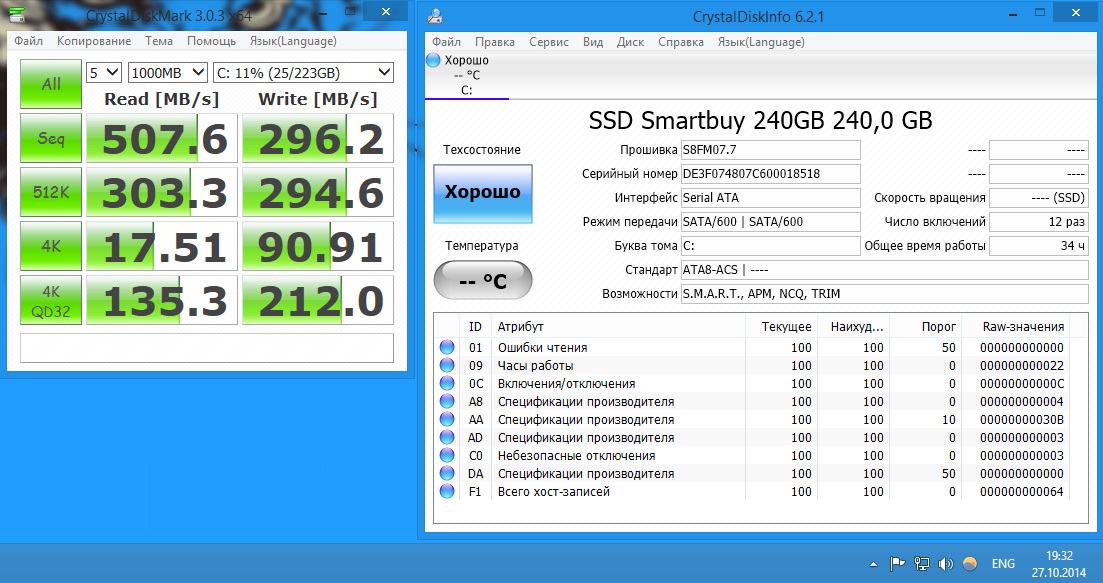Open Диск menu in CrystalDiskInfo
1103x583 pixels.
[630, 41]
